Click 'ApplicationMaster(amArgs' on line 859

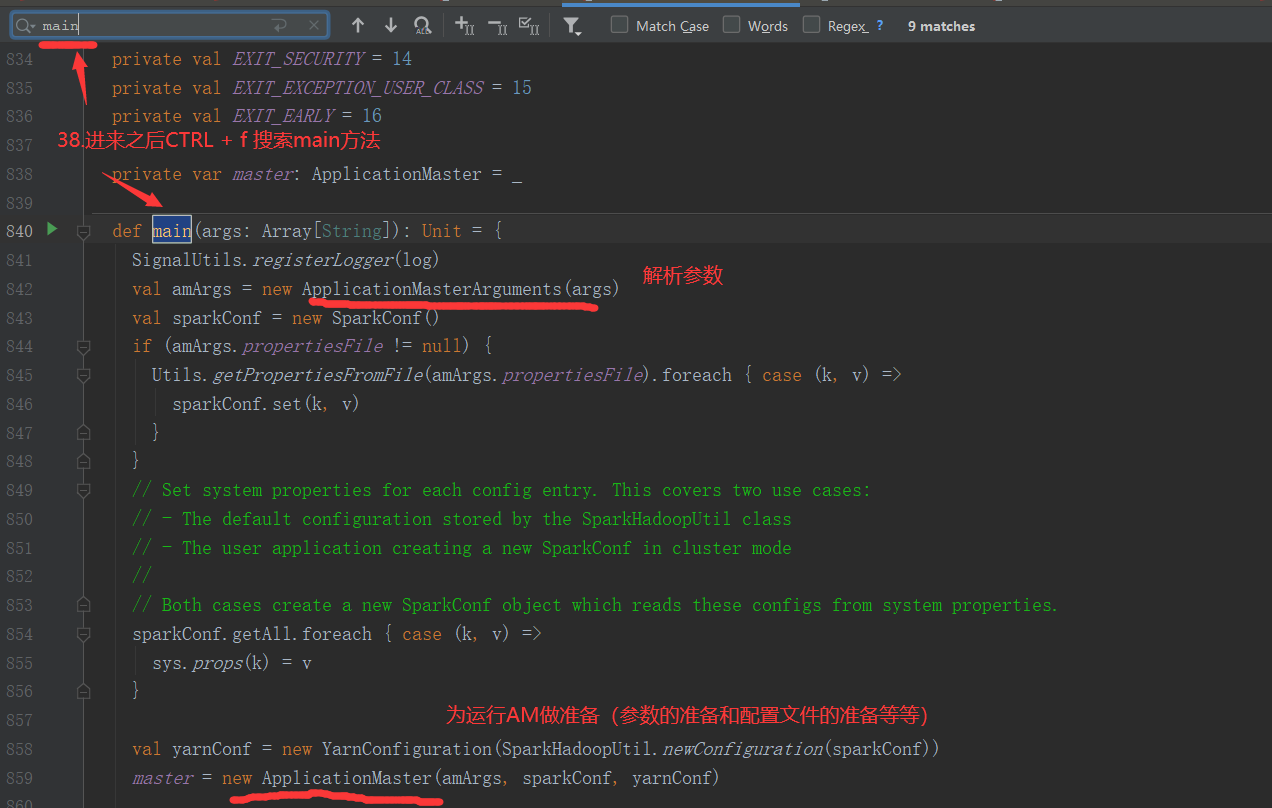[x=382, y=778]
